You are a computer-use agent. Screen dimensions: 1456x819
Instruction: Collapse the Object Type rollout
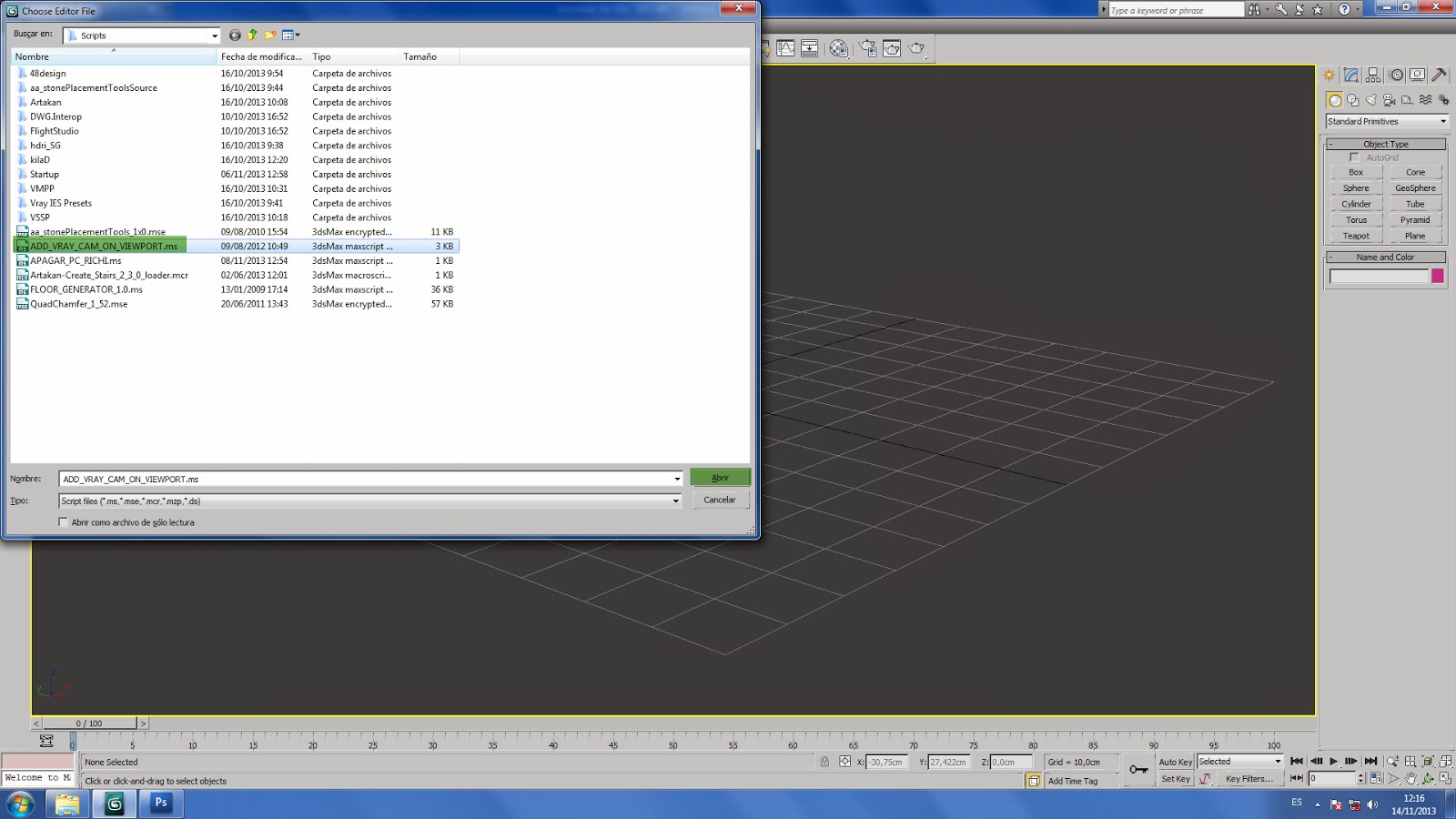tap(1386, 144)
